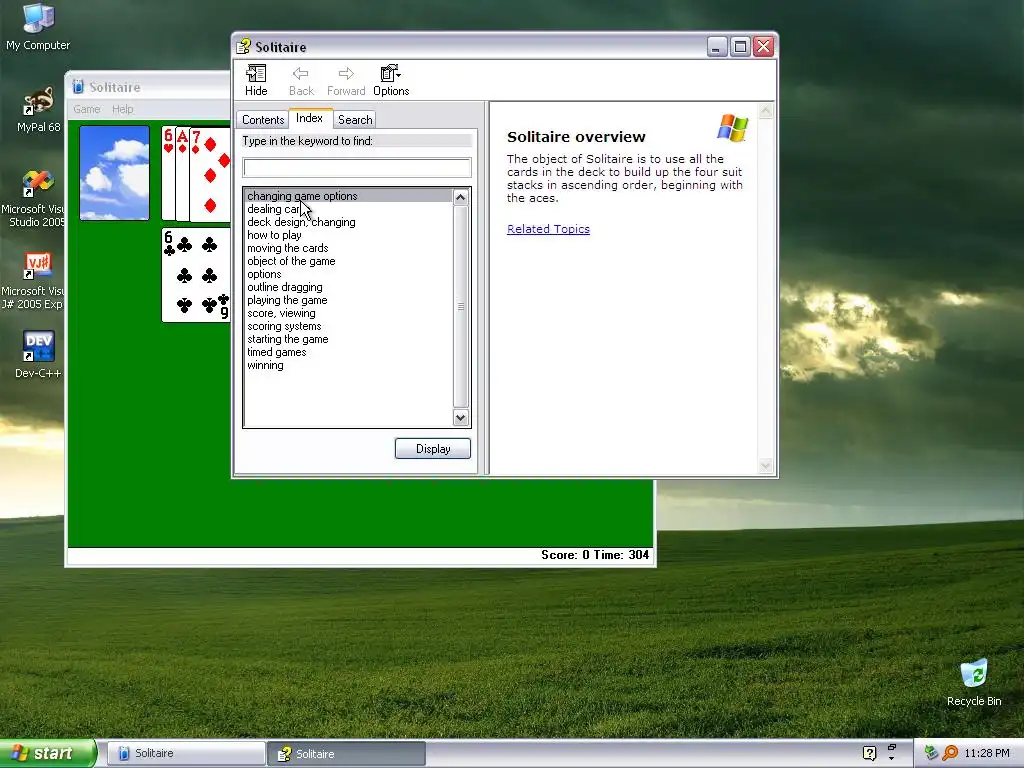
Task: Click the 7 of diamonds card
Action: (210, 174)
